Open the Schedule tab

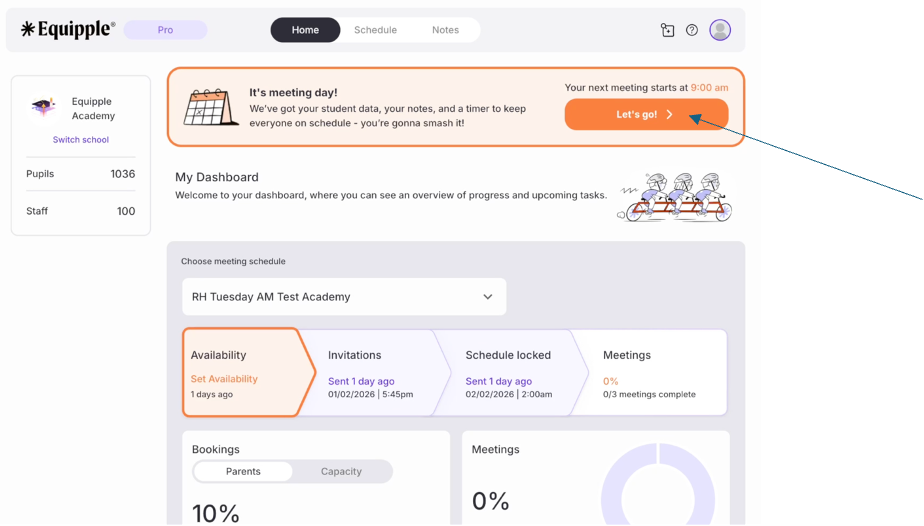(375, 30)
